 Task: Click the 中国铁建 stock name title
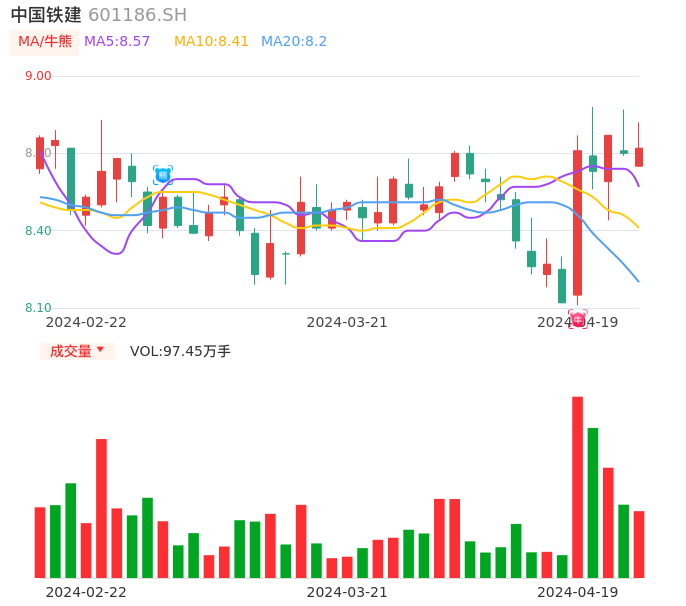pyautogui.click(x=46, y=15)
